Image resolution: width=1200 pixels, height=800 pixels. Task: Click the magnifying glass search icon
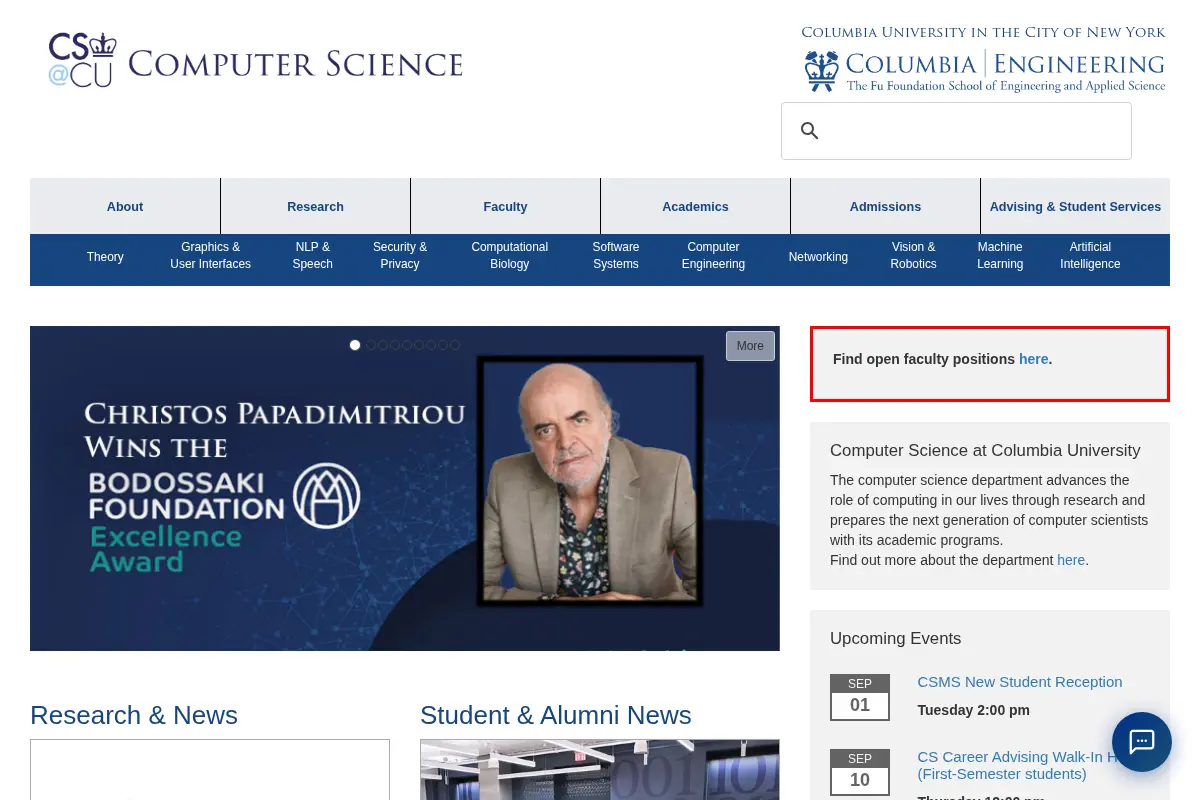click(810, 131)
